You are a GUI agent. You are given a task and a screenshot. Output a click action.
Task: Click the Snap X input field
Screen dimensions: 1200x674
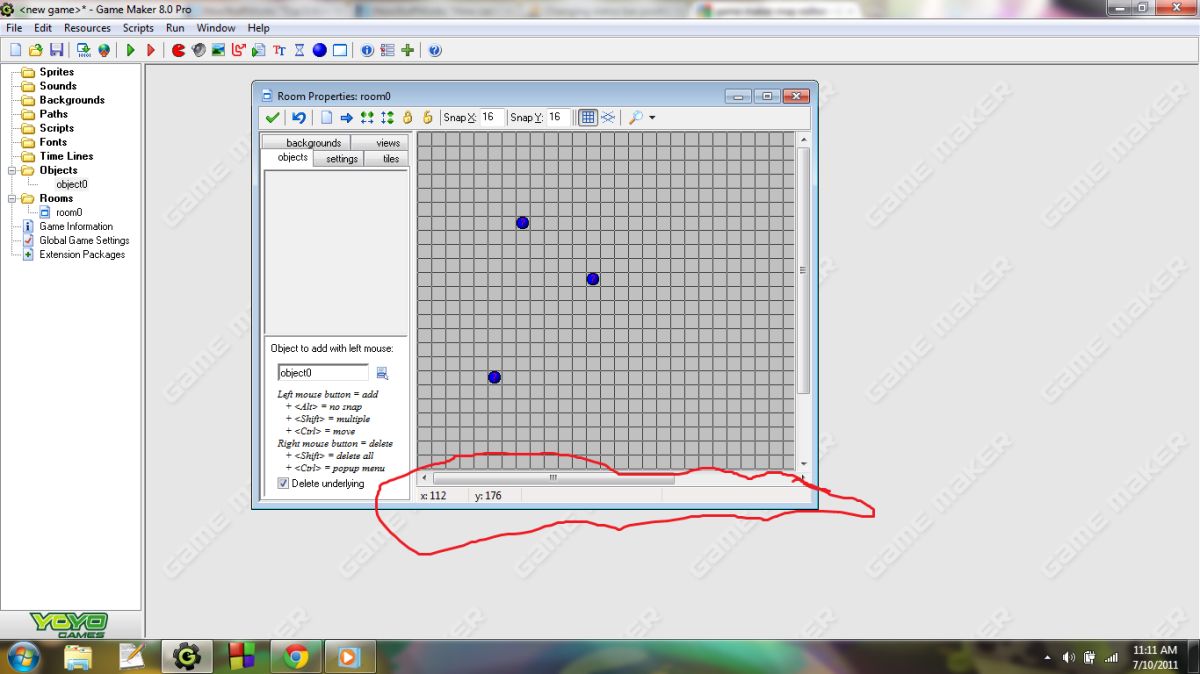pos(491,118)
